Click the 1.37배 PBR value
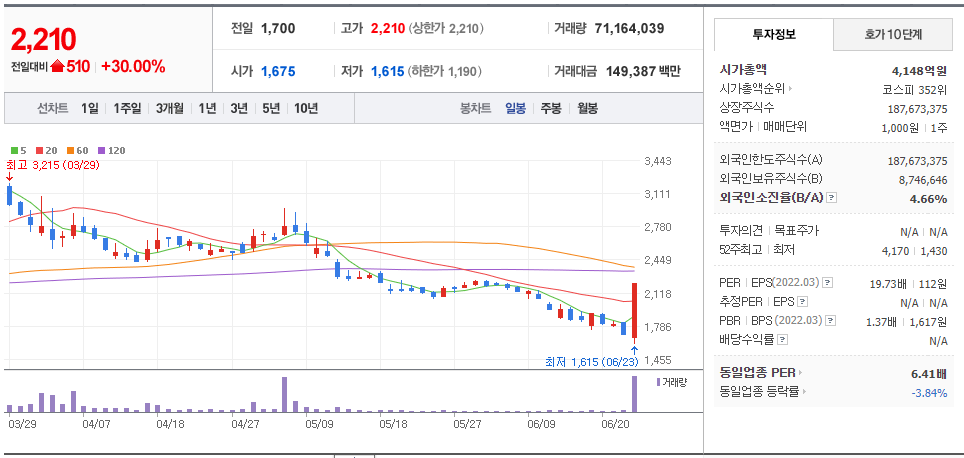 [883, 321]
